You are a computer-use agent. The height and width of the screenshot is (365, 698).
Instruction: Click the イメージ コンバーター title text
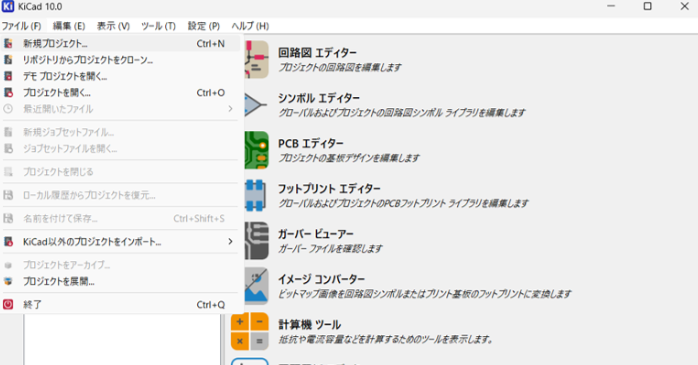click(321, 280)
